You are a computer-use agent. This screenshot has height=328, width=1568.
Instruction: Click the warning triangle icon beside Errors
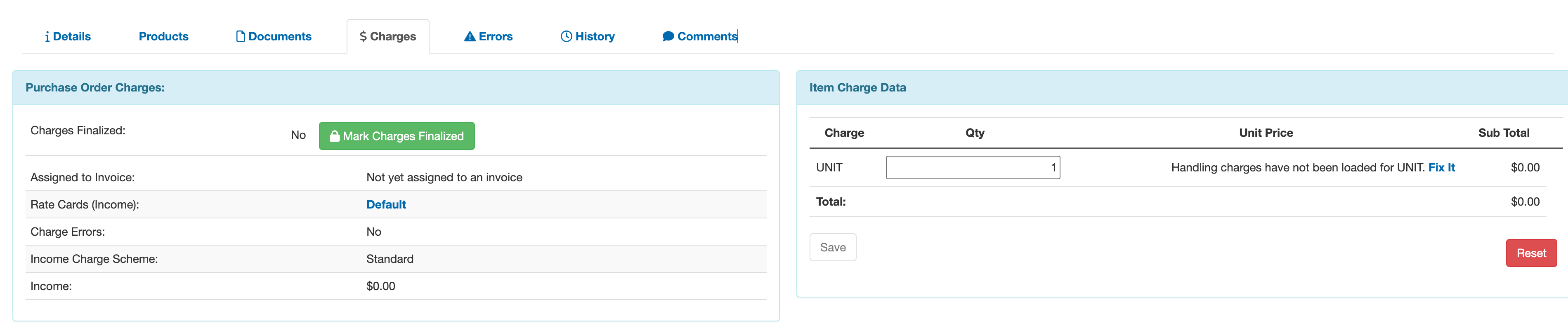pos(470,37)
